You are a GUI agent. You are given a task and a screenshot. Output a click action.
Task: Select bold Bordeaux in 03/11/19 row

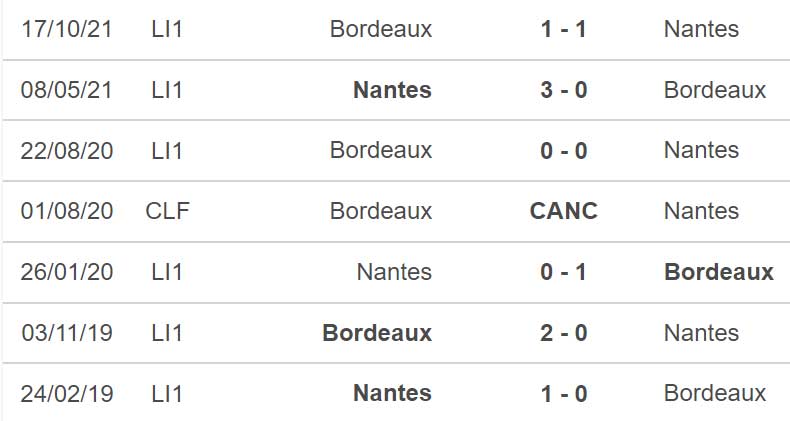[x=377, y=333]
